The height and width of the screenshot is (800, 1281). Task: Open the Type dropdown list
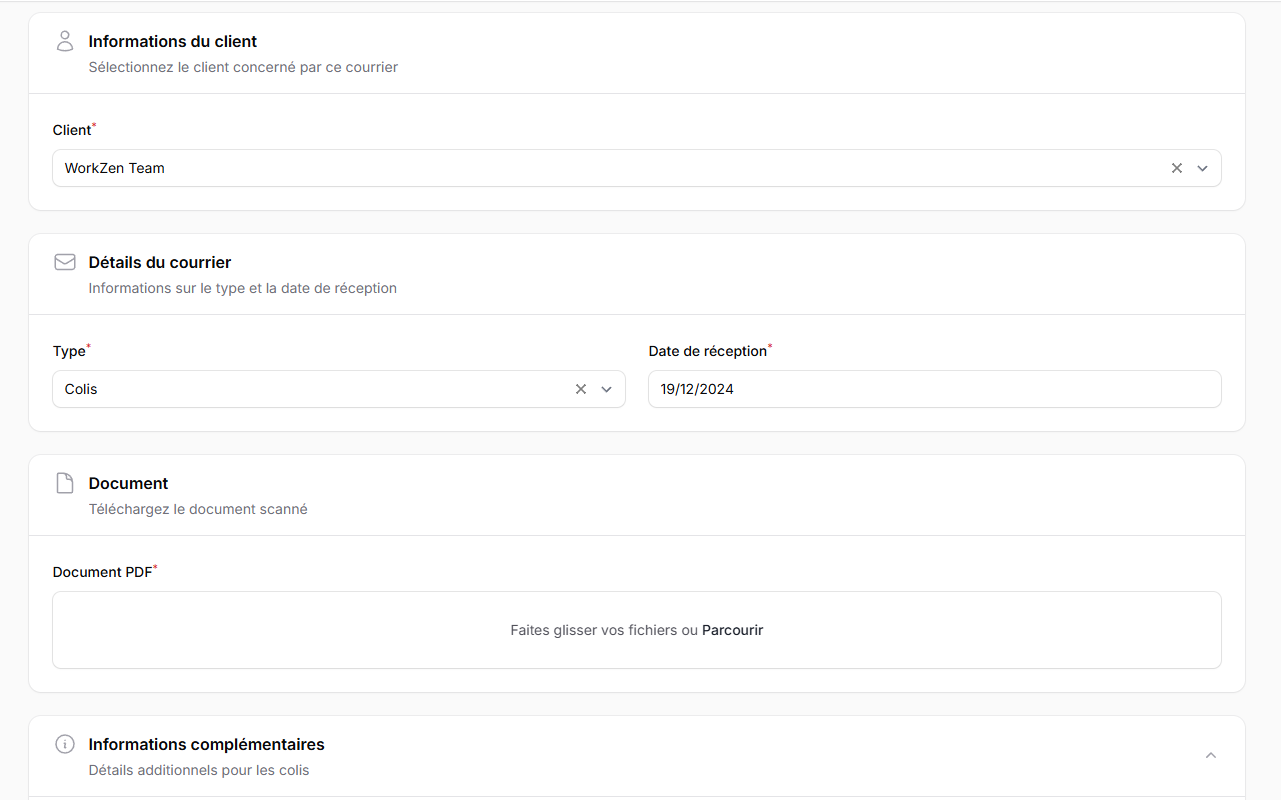[x=606, y=389]
